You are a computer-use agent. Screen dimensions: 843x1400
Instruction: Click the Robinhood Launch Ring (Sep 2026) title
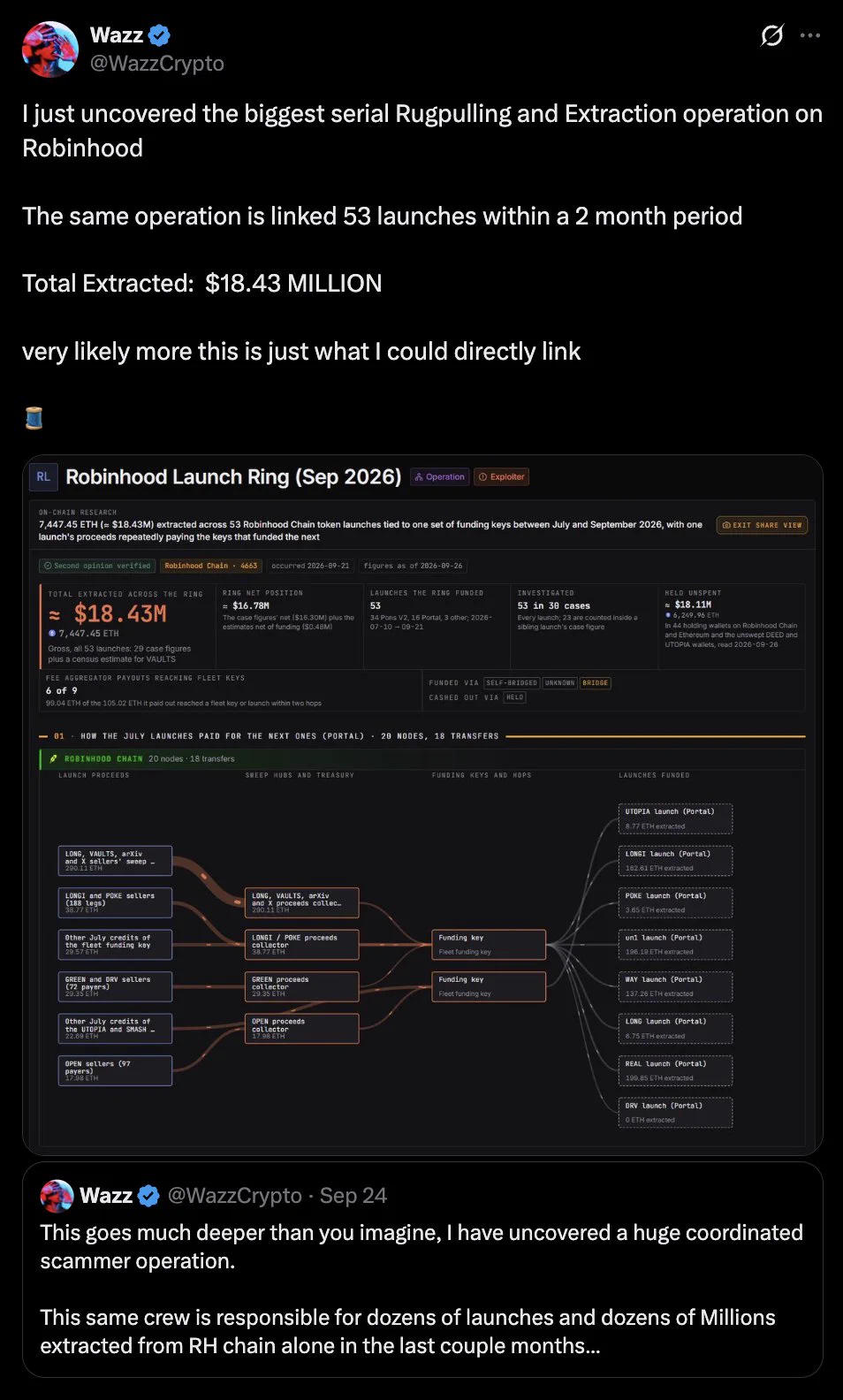pos(233,477)
